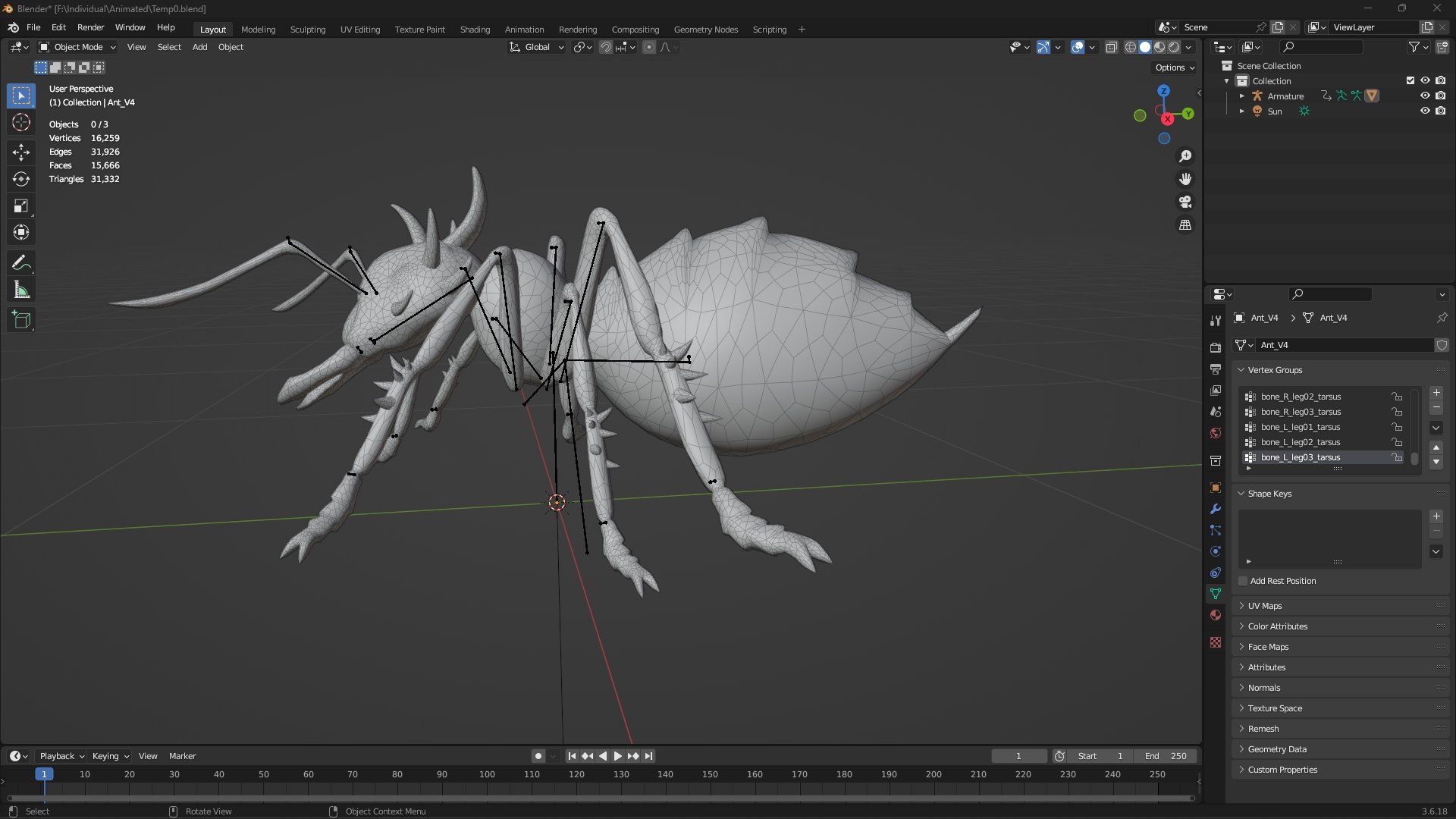Click the Z axis navigation gizmo

[1163, 90]
